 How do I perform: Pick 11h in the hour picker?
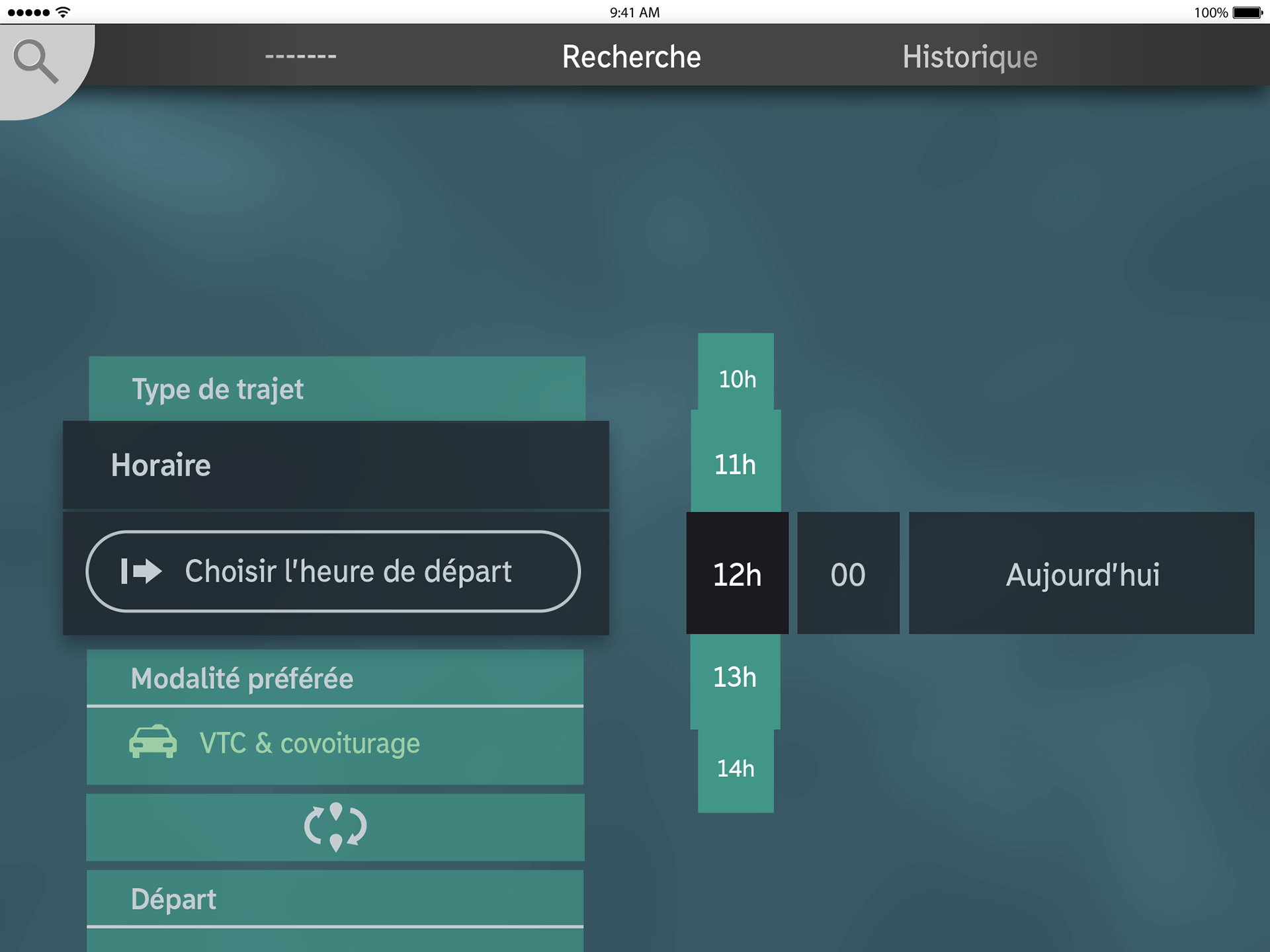736,461
